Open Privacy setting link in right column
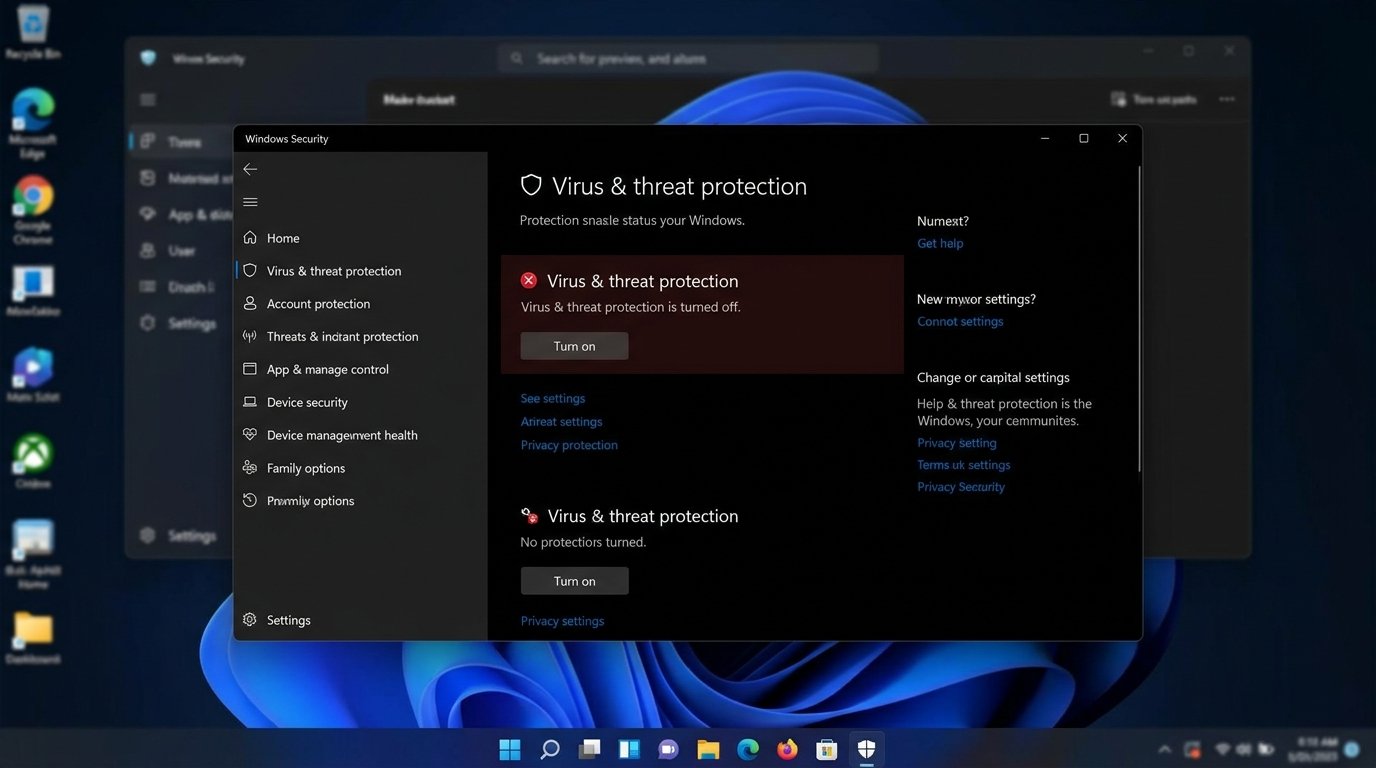Viewport: 1376px width, 768px height. coord(957,443)
